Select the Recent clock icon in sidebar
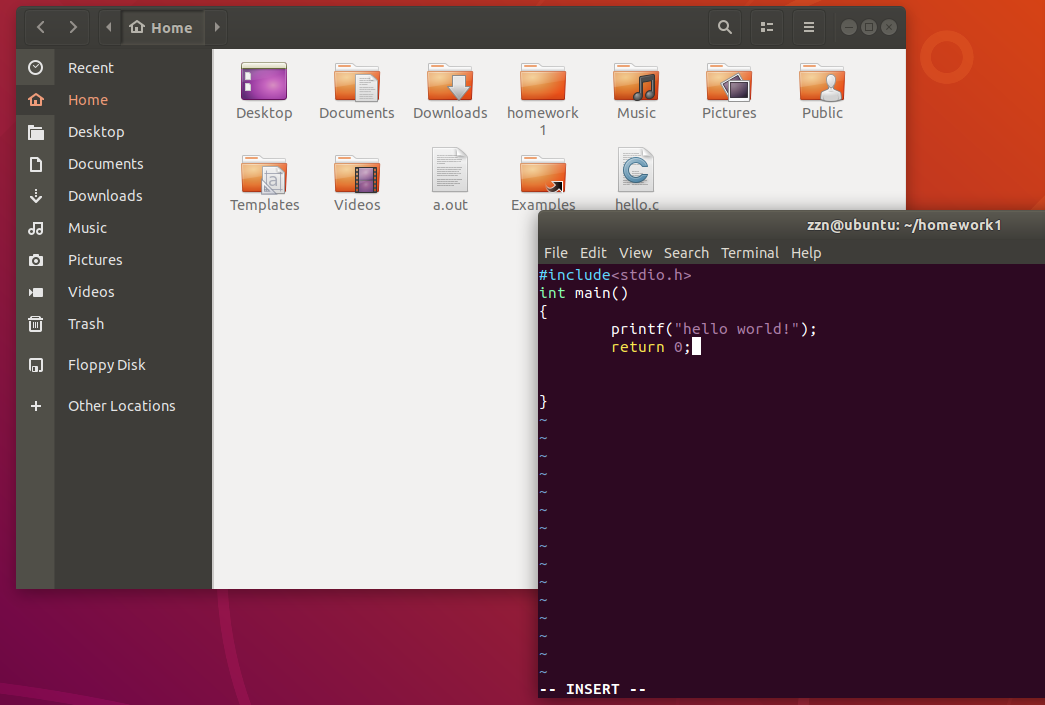The image size is (1045, 705). [x=36, y=67]
